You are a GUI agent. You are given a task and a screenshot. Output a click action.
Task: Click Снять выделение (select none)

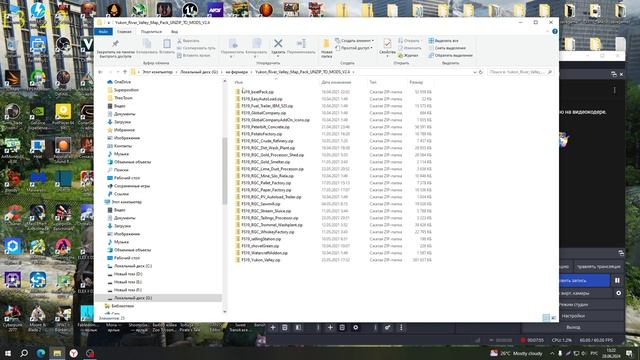(447, 48)
